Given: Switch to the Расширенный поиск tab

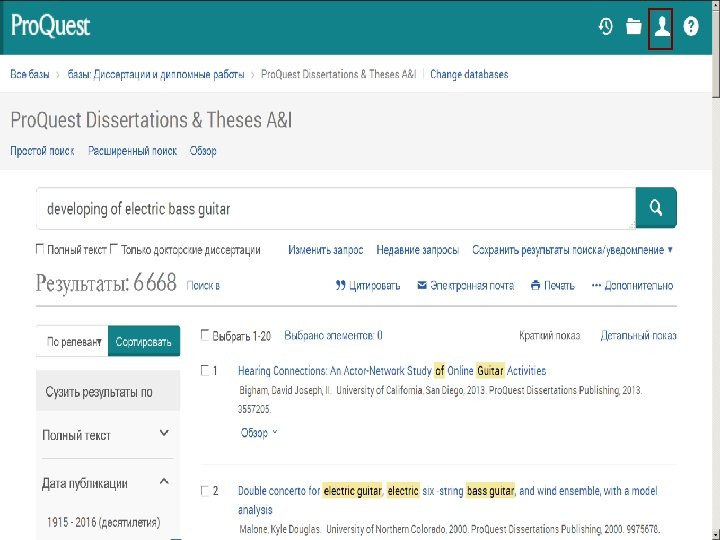Looking at the screenshot, I should pos(132,151).
